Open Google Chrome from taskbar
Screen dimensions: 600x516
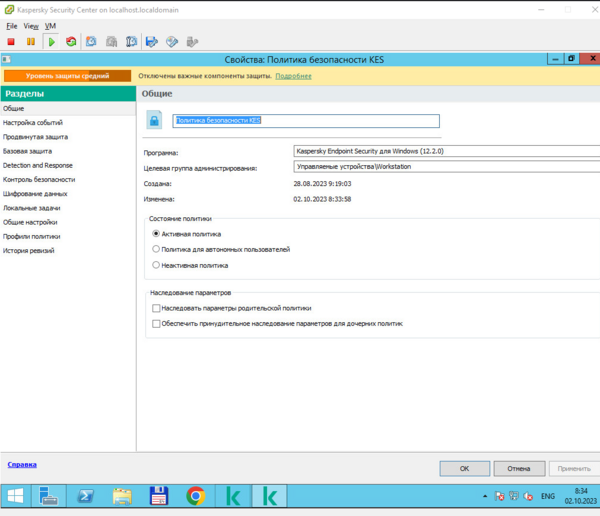(x=196, y=496)
